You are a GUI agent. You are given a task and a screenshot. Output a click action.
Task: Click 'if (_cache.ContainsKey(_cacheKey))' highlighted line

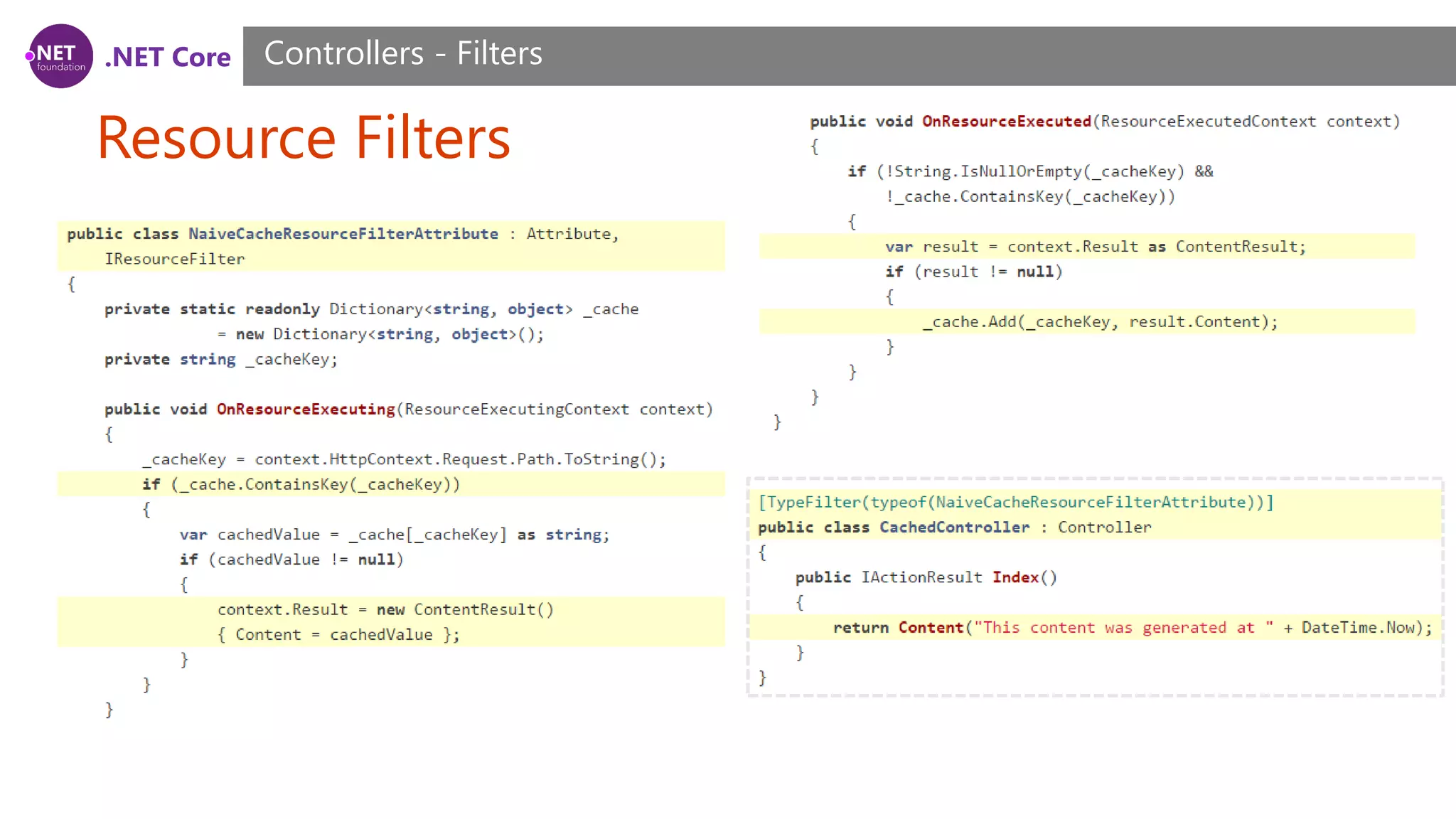pyautogui.click(x=391, y=485)
